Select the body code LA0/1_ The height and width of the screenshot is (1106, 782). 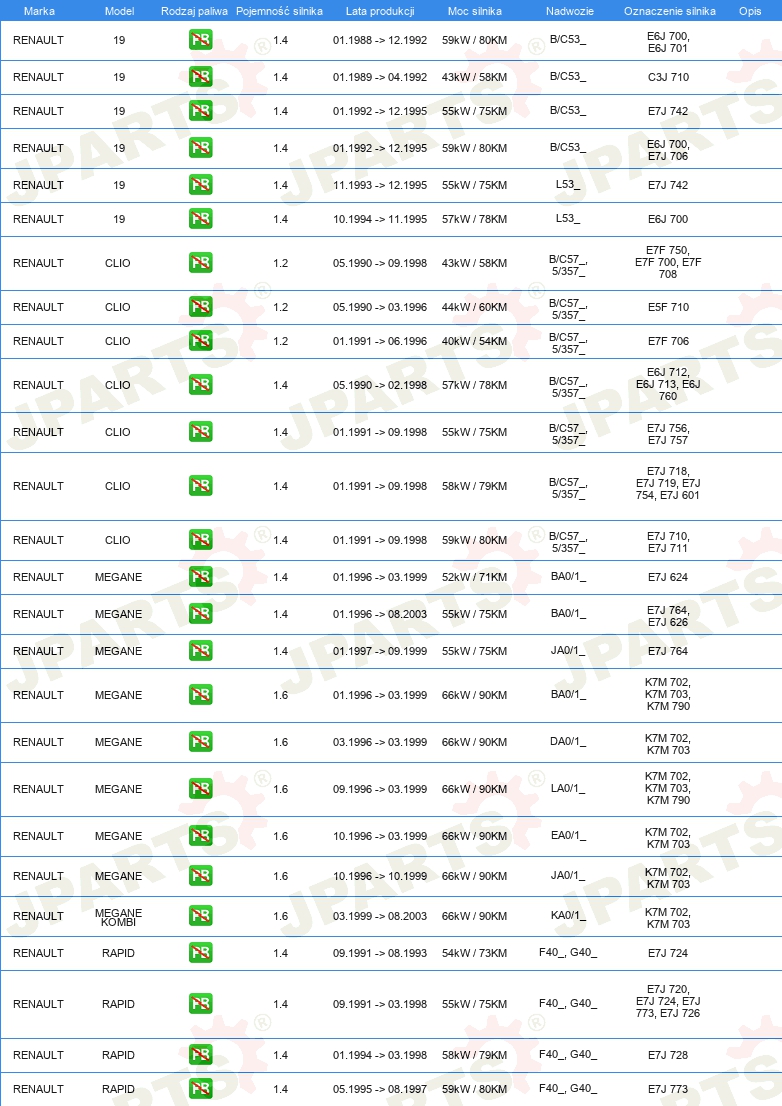tap(568, 789)
